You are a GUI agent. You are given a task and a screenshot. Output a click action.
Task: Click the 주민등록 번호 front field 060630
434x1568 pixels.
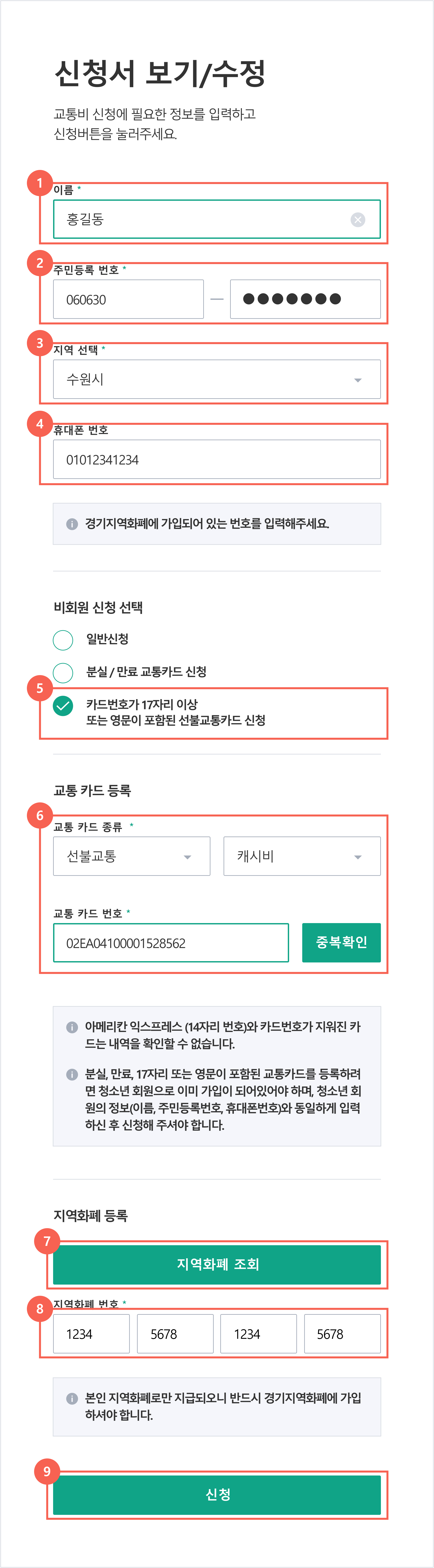(x=128, y=299)
